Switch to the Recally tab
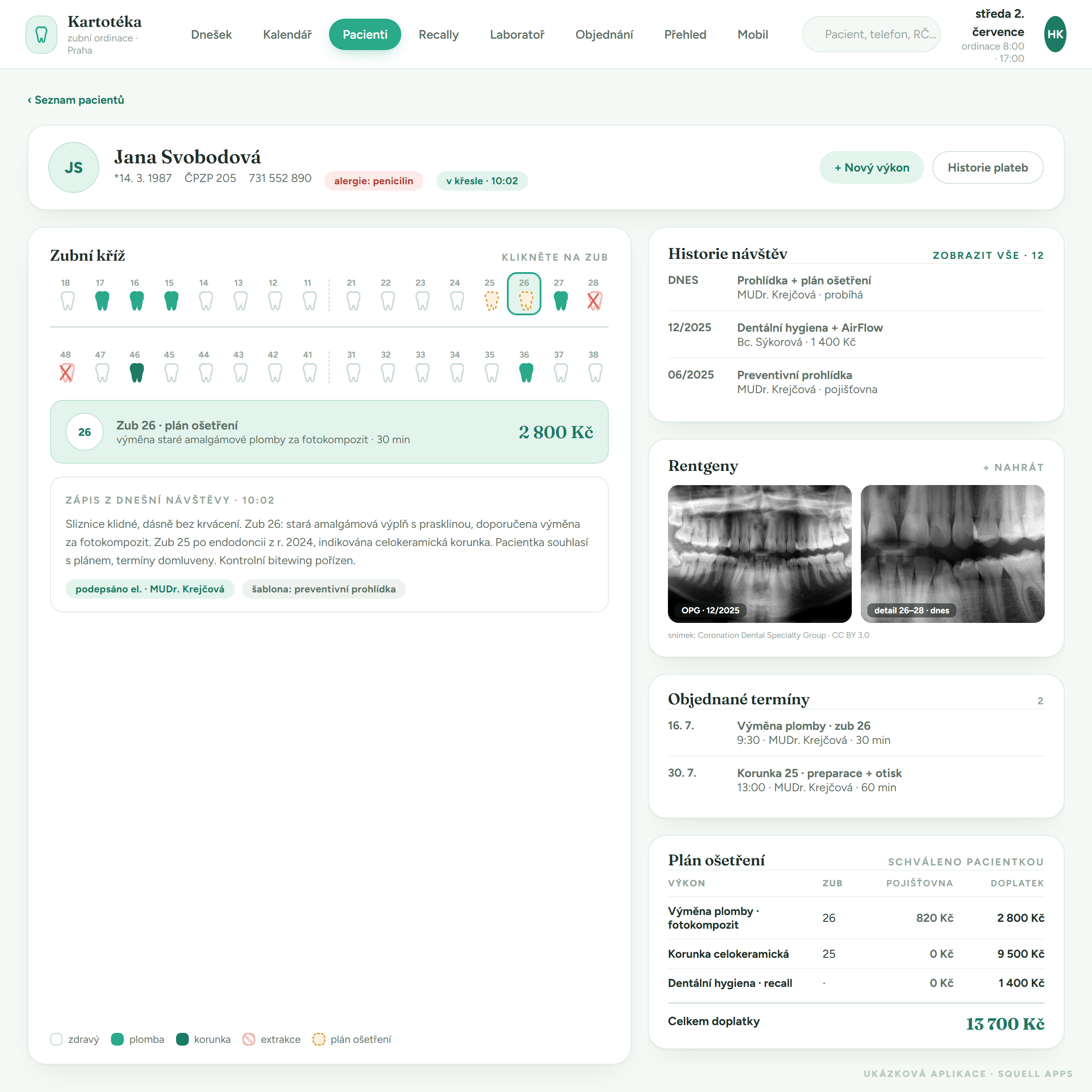Screen dimensions: 1092x1092 [439, 35]
